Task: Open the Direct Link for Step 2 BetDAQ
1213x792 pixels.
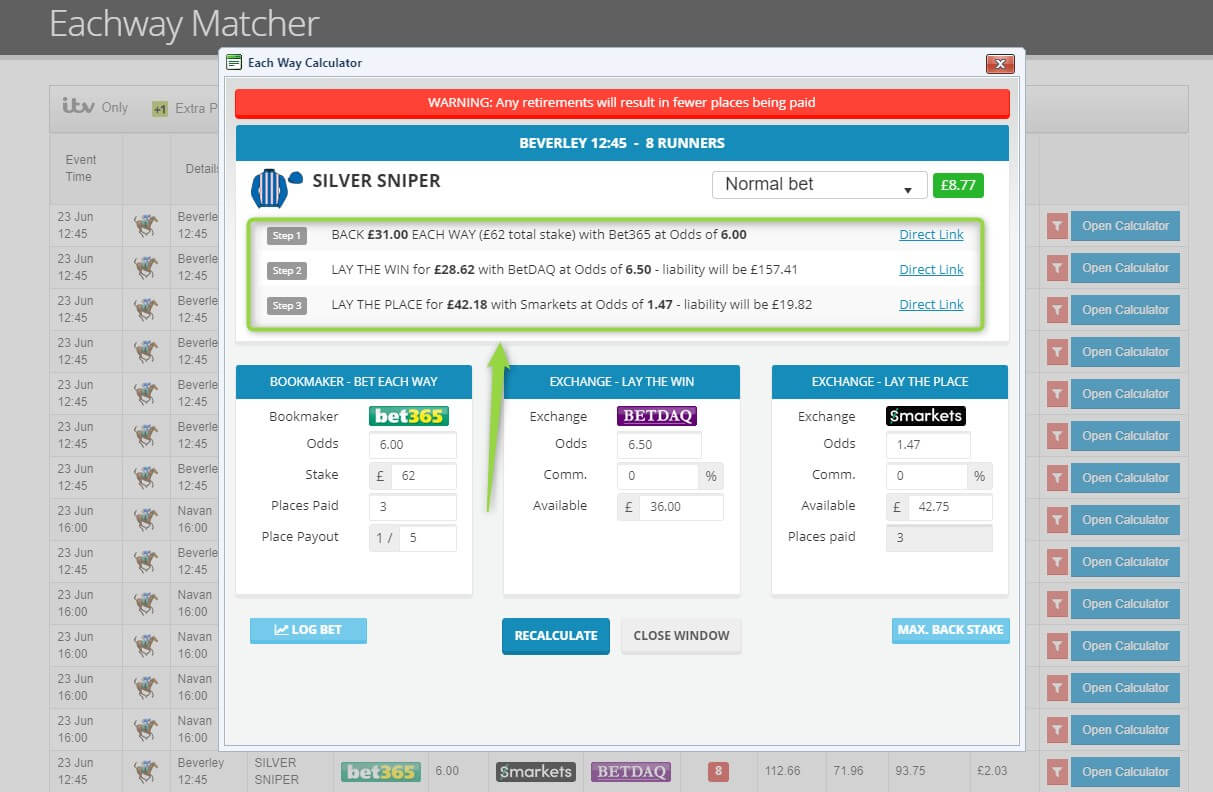Action: (x=931, y=270)
